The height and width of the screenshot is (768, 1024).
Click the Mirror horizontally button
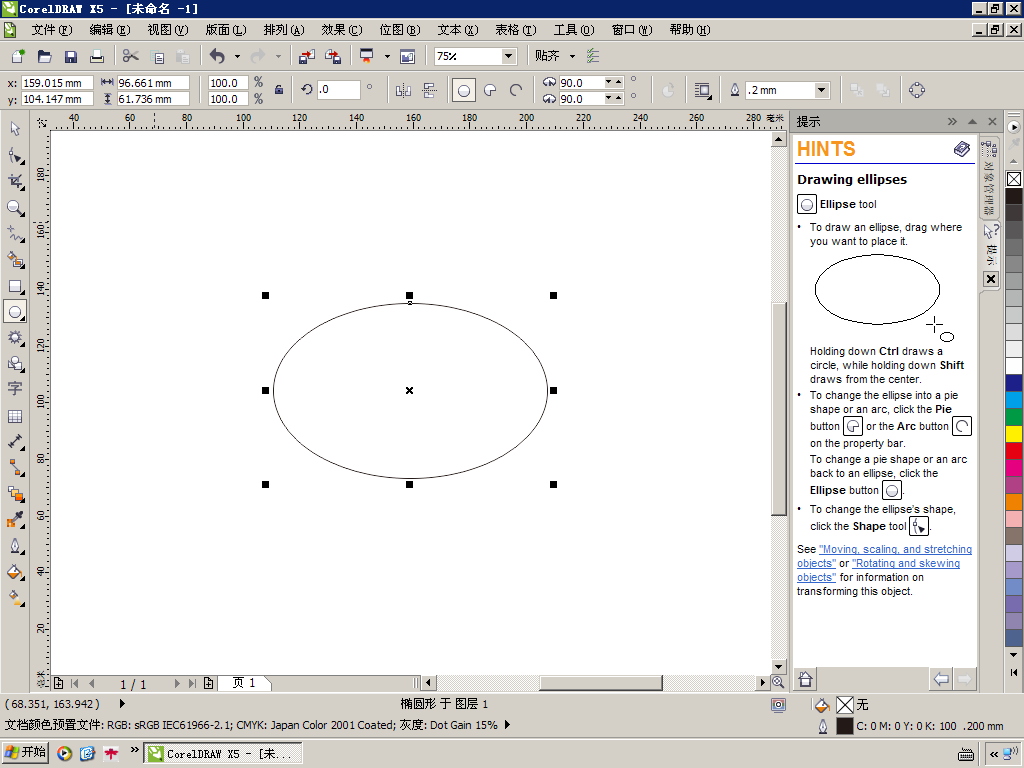pyautogui.click(x=403, y=90)
